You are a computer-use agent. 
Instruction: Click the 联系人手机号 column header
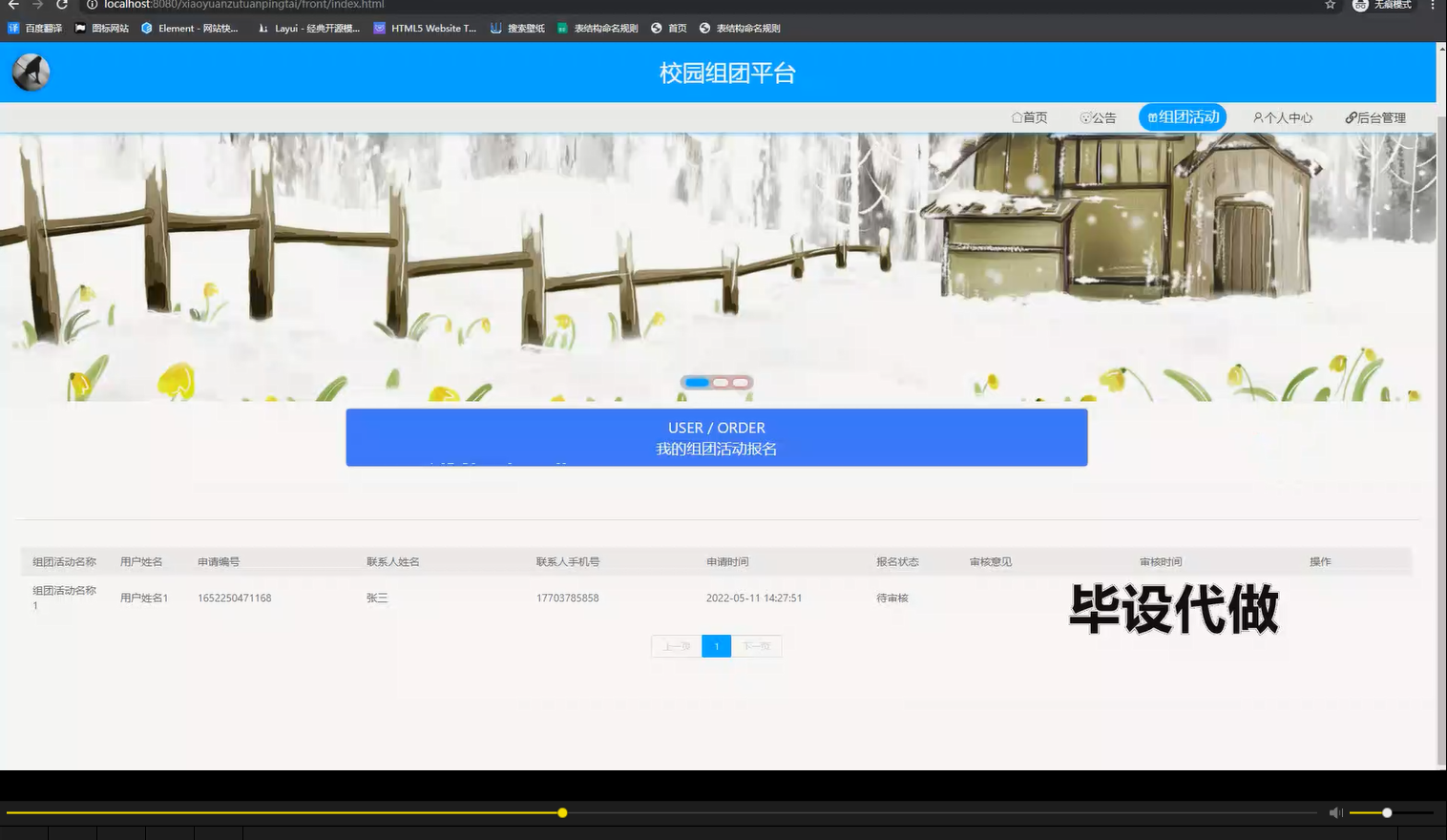tap(568, 561)
